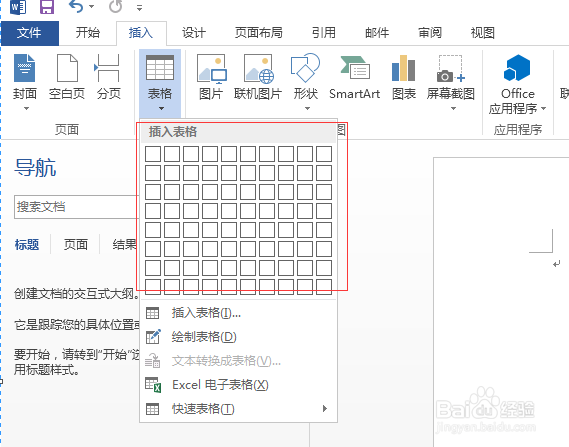Viewport: 569px width, 447px height.
Task: Select the 标题 navigation tab
Action: 26,245
